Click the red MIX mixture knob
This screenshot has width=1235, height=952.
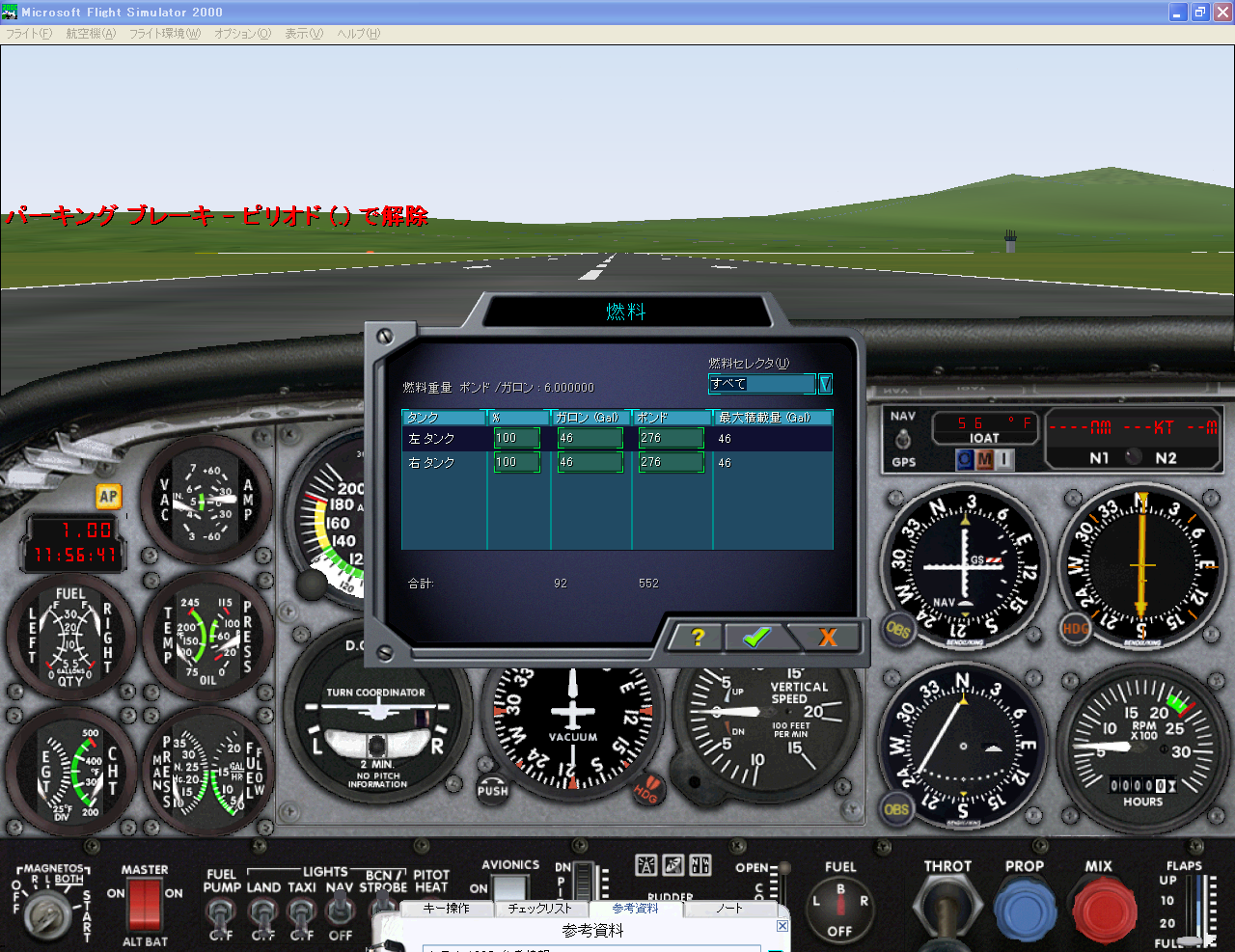(1103, 911)
